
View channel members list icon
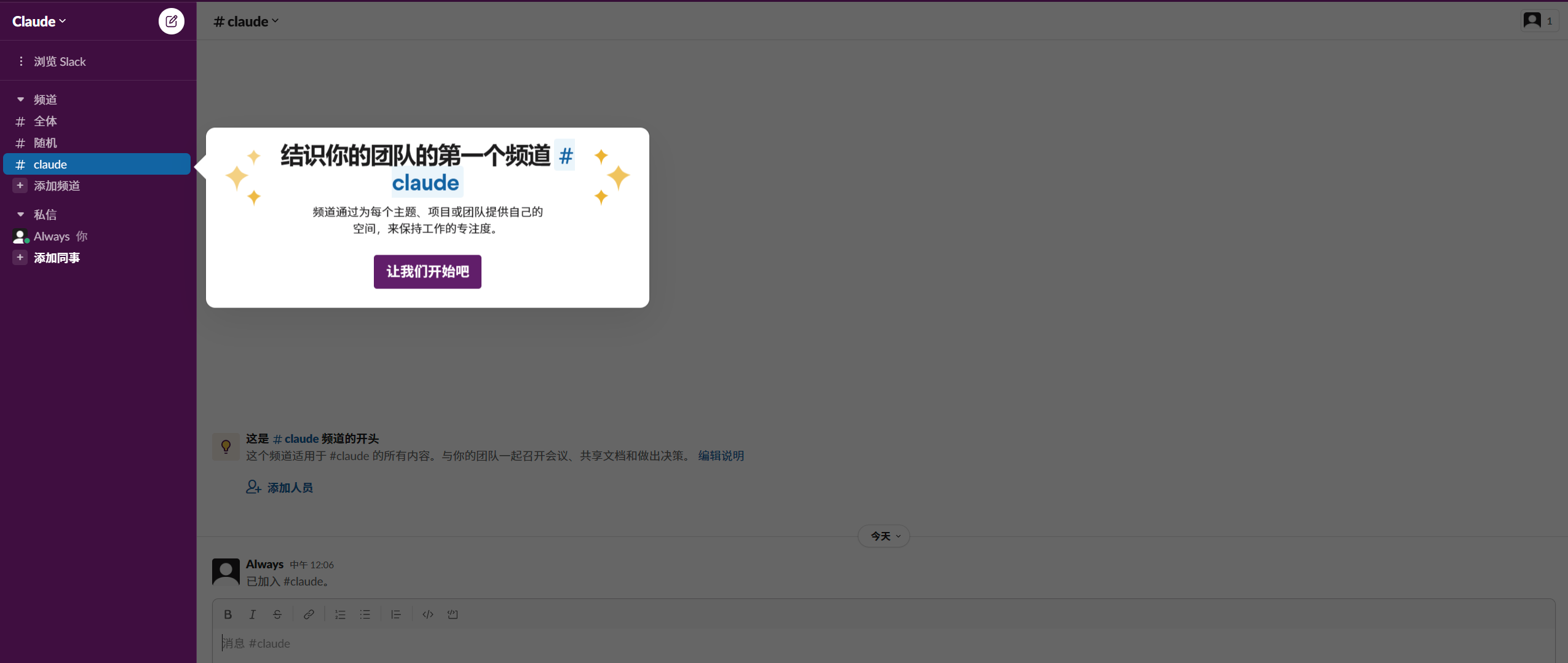[1539, 21]
